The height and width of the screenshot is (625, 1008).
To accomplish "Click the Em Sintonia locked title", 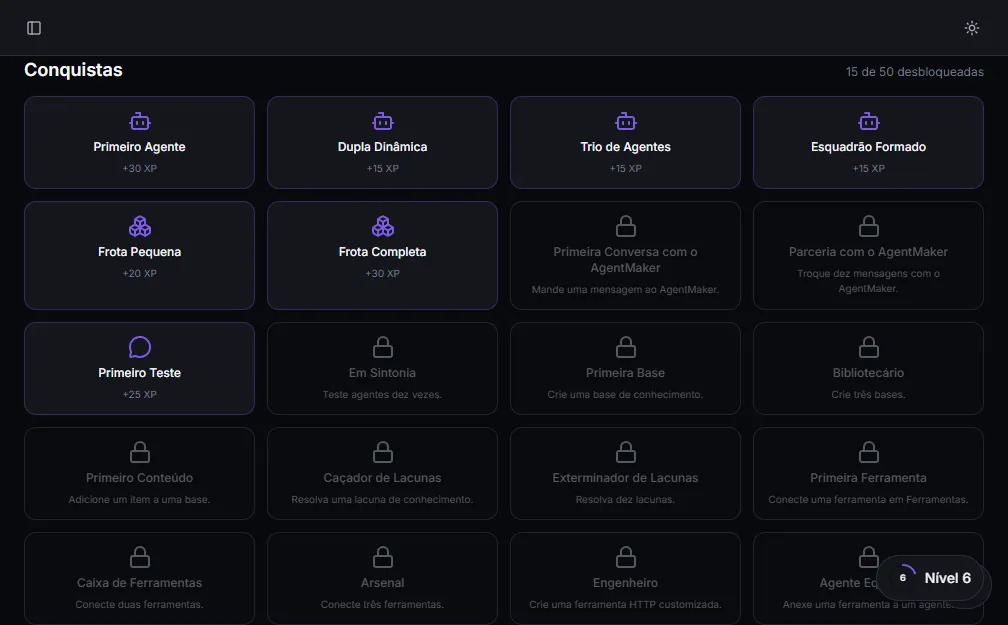I will 382,373.
